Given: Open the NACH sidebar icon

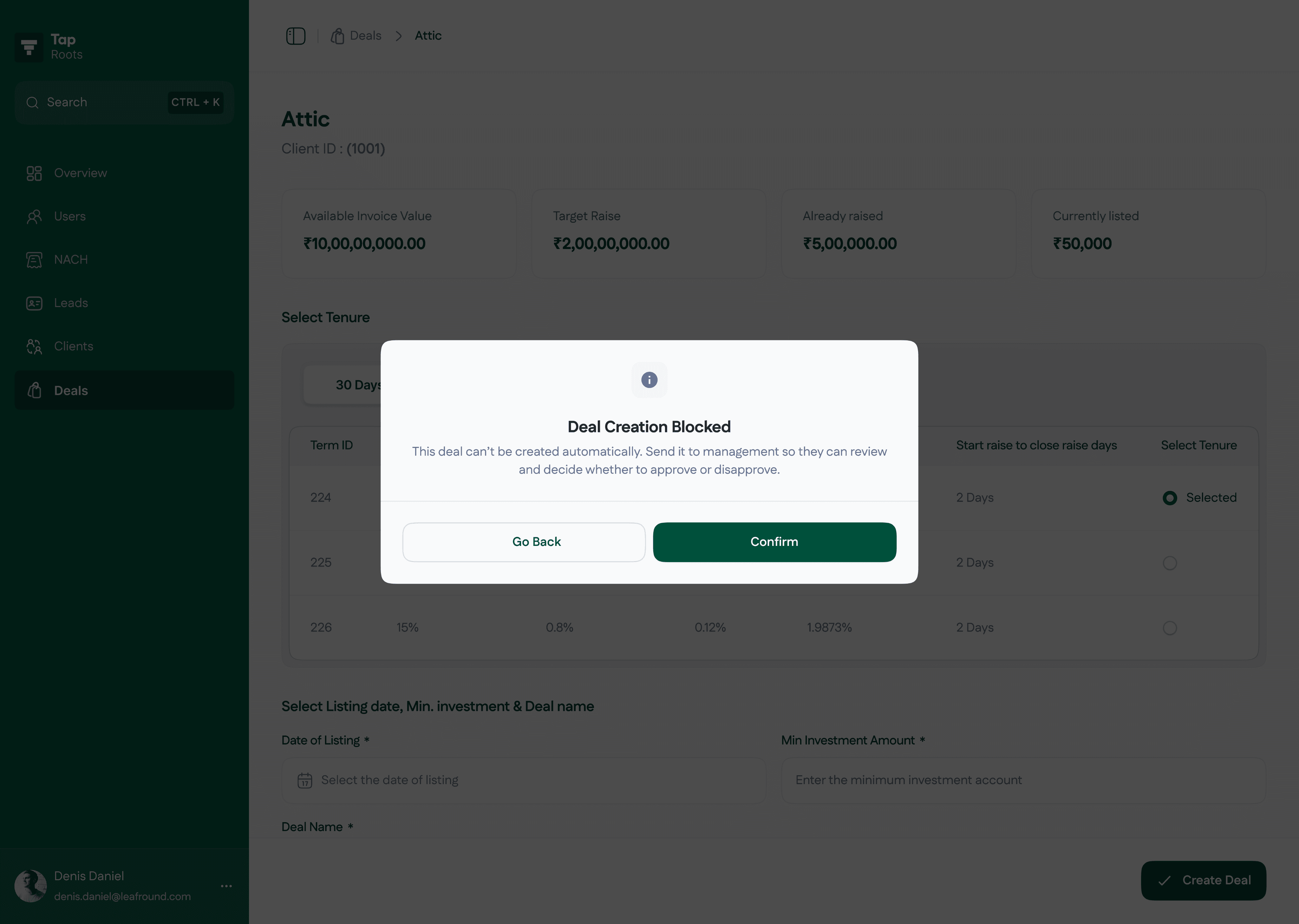Looking at the screenshot, I should pyautogui.click(x=34, y=259).
